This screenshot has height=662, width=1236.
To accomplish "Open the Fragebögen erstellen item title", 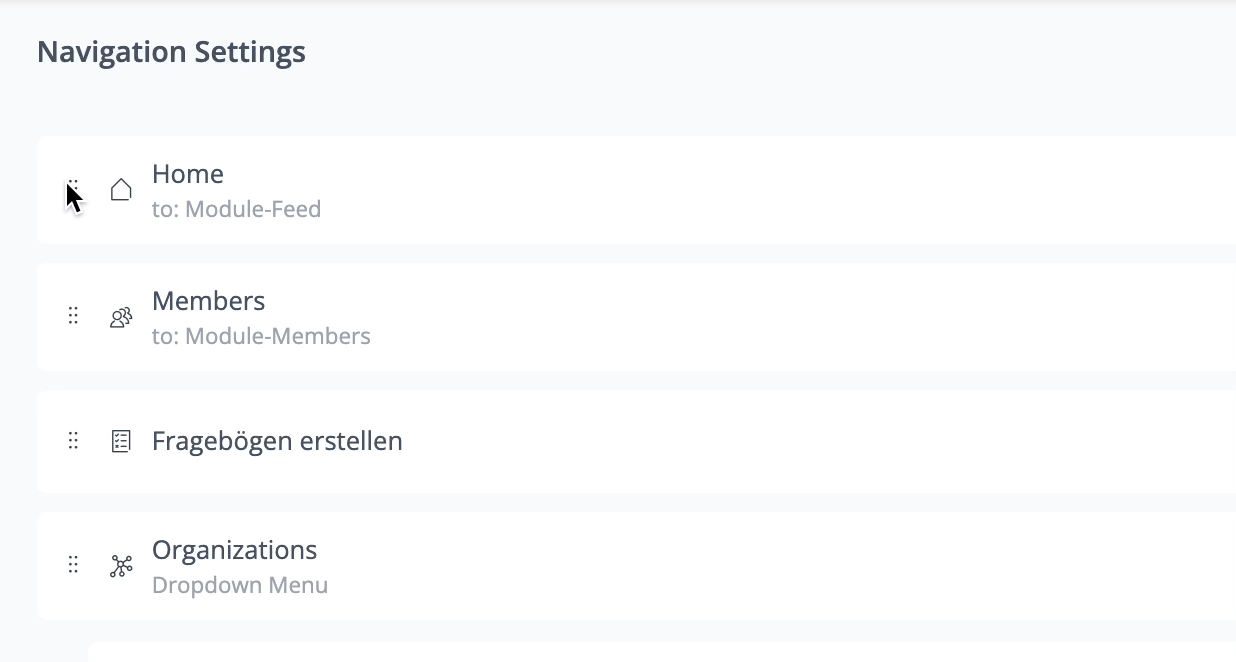I will (277, 441).
